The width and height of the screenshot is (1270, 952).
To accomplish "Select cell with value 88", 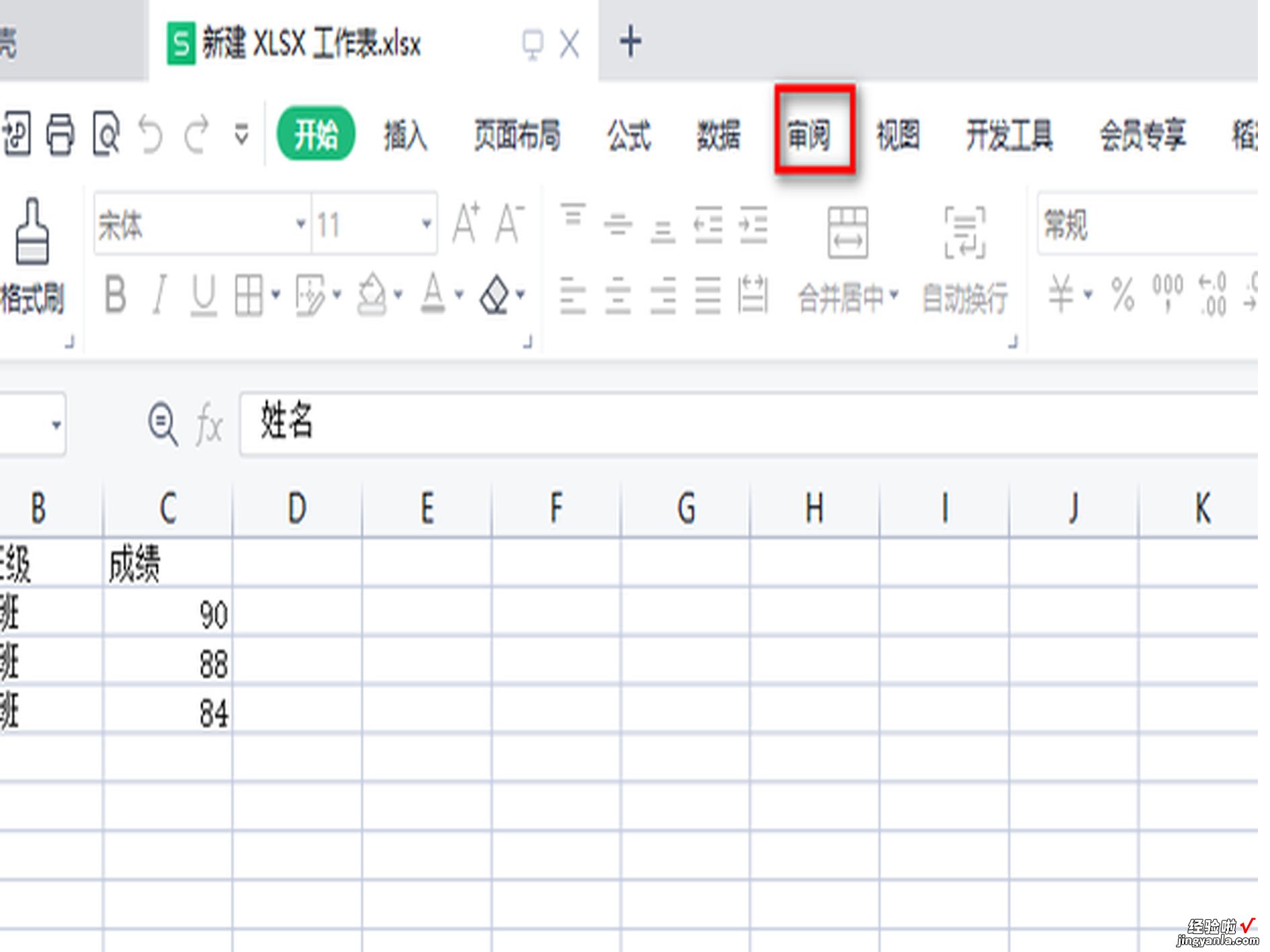I will point(168,662).
